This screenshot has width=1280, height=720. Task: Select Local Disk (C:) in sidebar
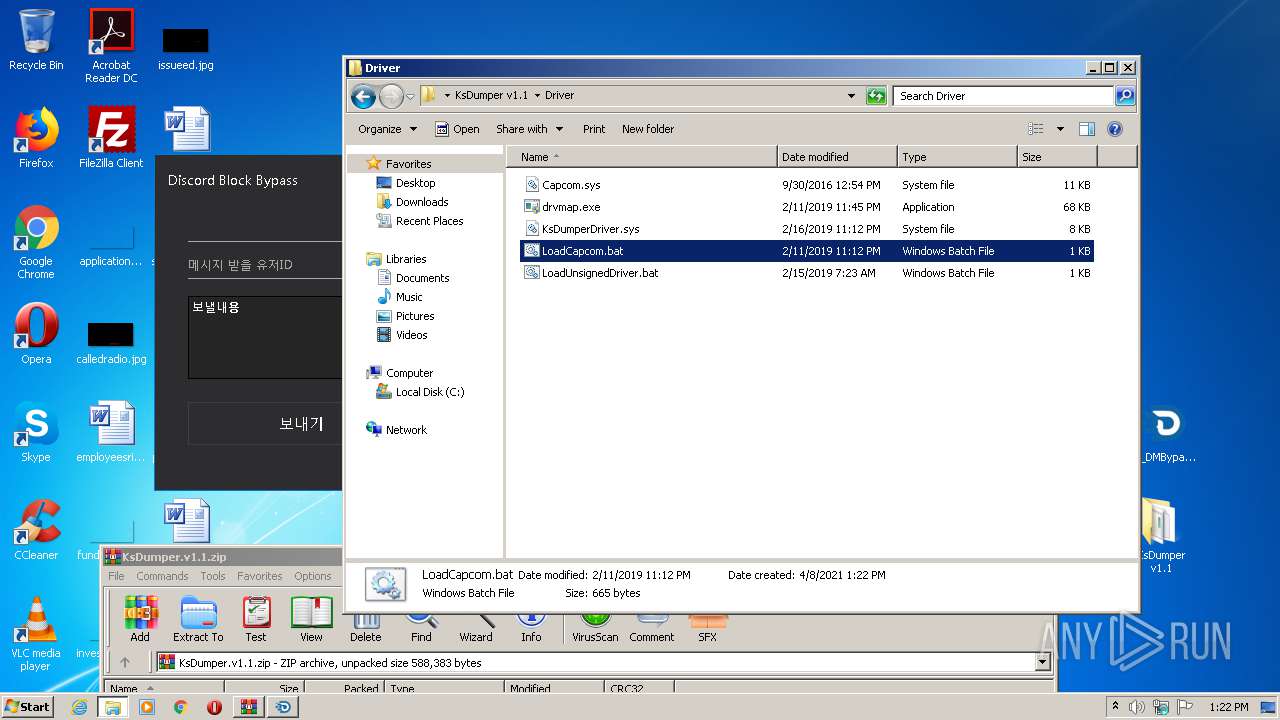click(430, 392)
